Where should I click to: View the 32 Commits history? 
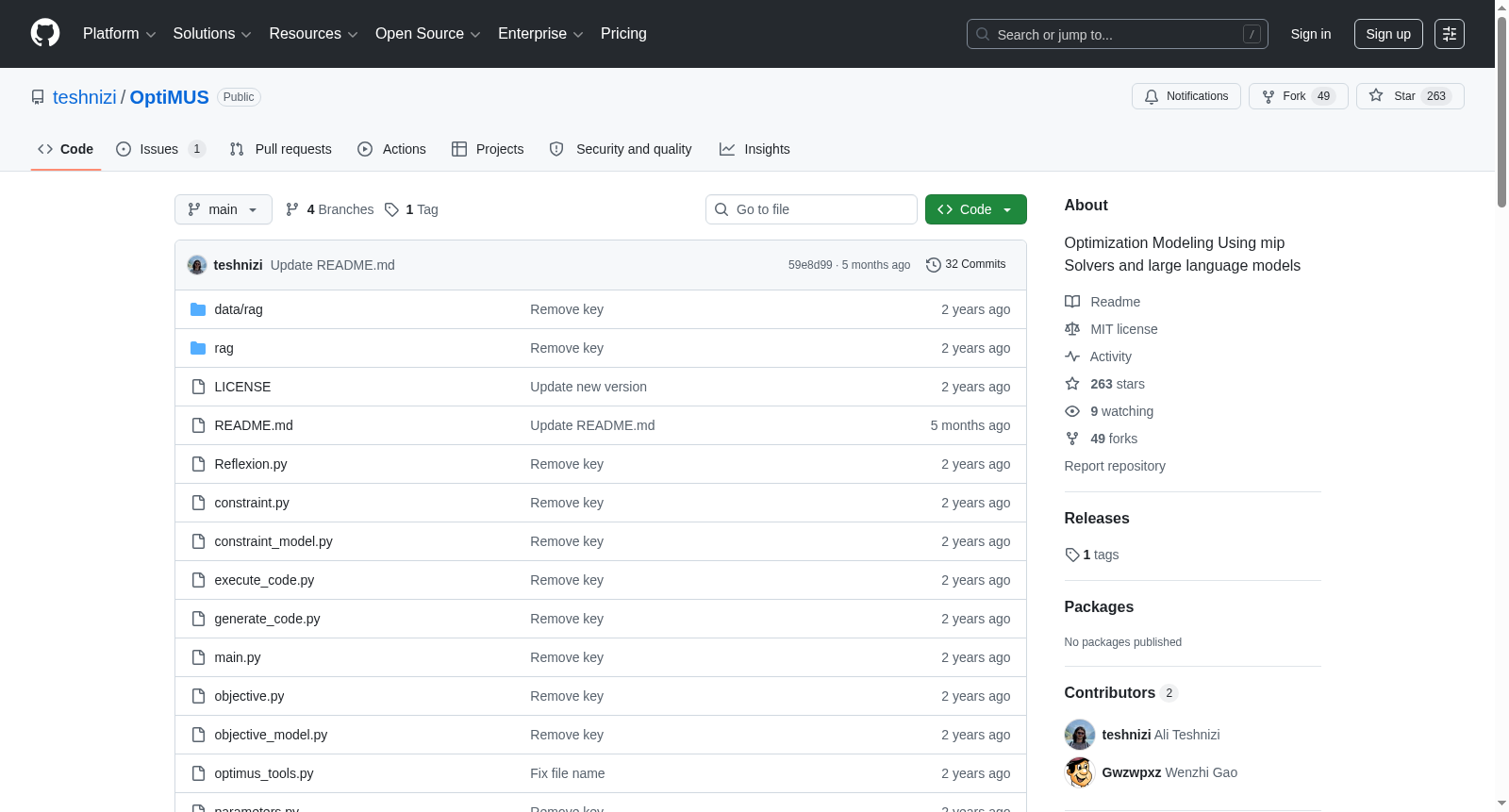(x=966, y=264)
